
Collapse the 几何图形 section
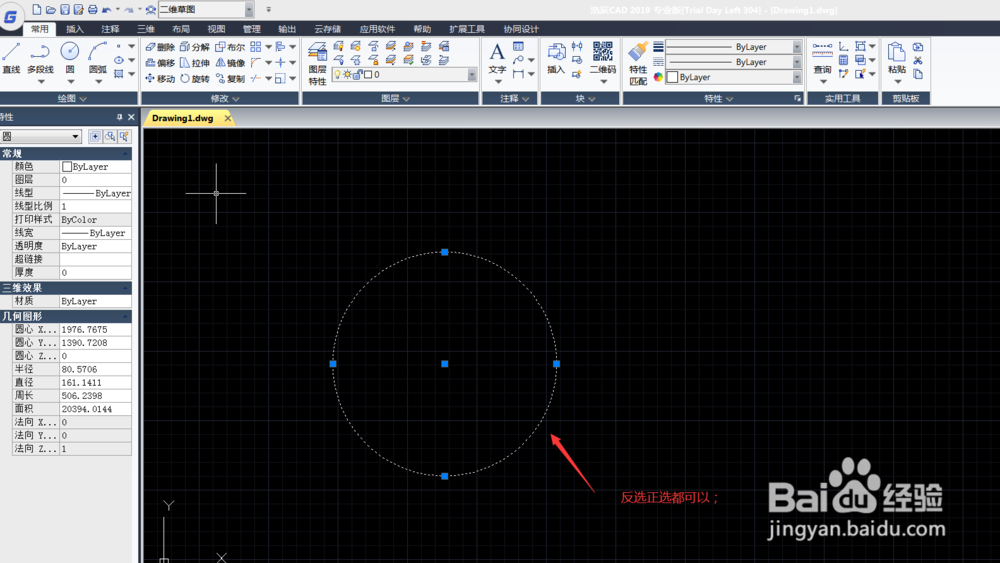[126, 316]
